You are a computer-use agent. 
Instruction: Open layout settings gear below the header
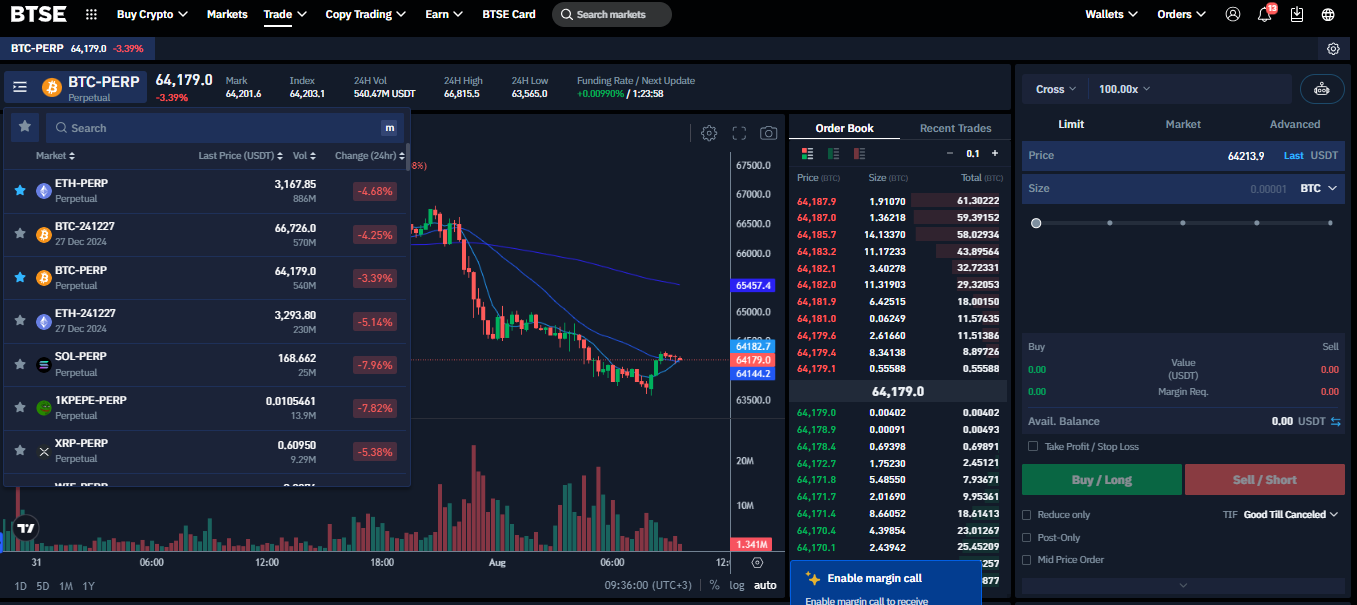1333,48
